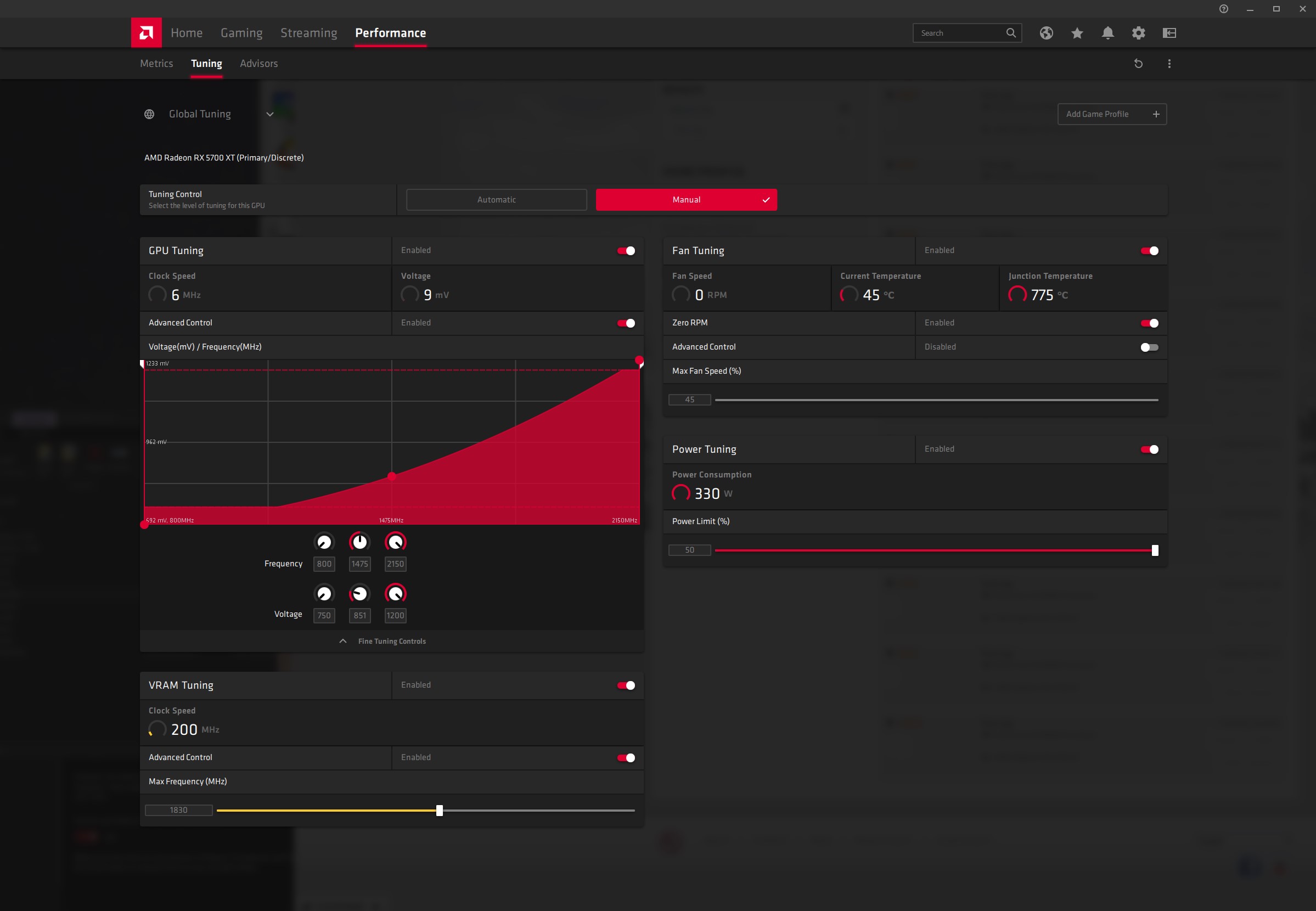Click the search magnifier icon
The height and width of the screenshot is (911, 1316).
(x=1011, y=33)
